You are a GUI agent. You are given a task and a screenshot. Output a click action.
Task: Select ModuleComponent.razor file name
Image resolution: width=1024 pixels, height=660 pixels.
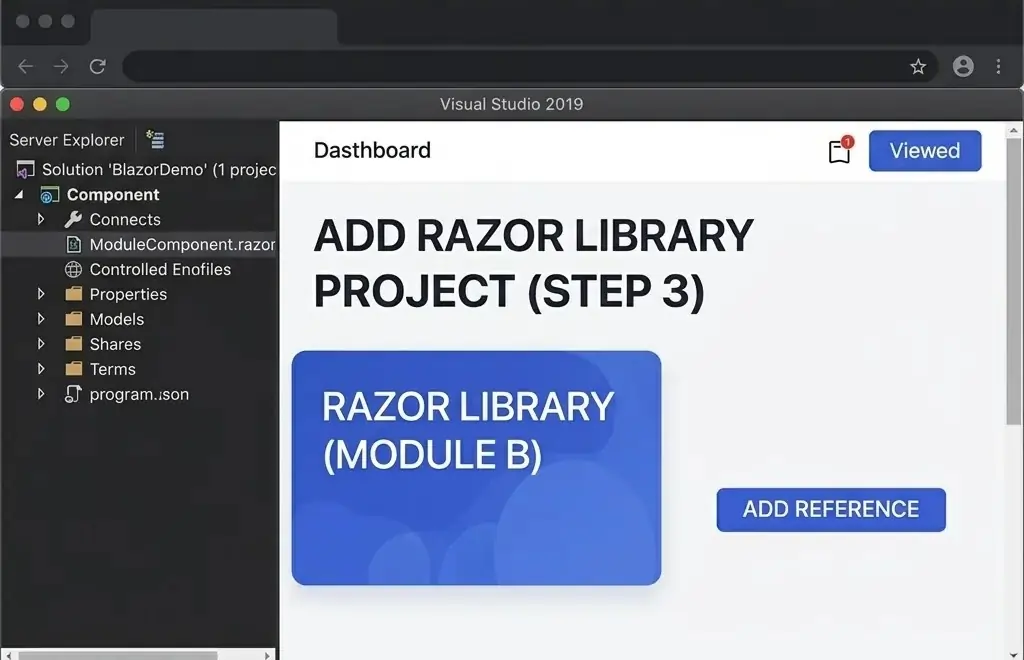[182, 244]
